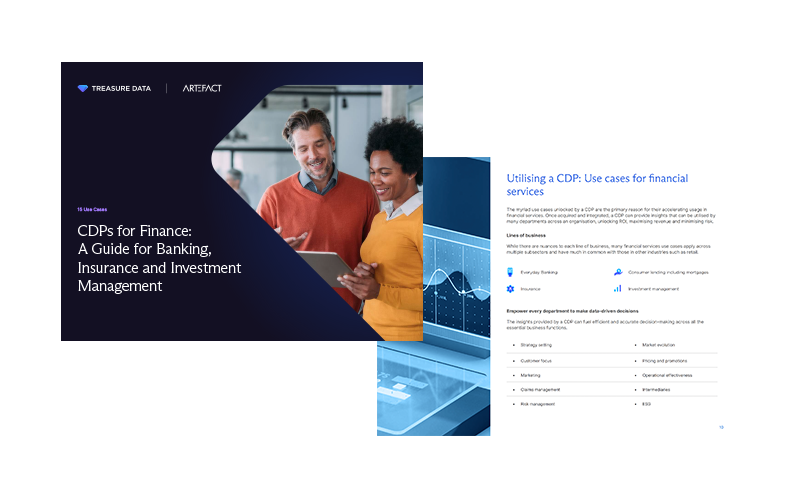Click the 'Strategy setting' bullet

click(x=536, y=345)
